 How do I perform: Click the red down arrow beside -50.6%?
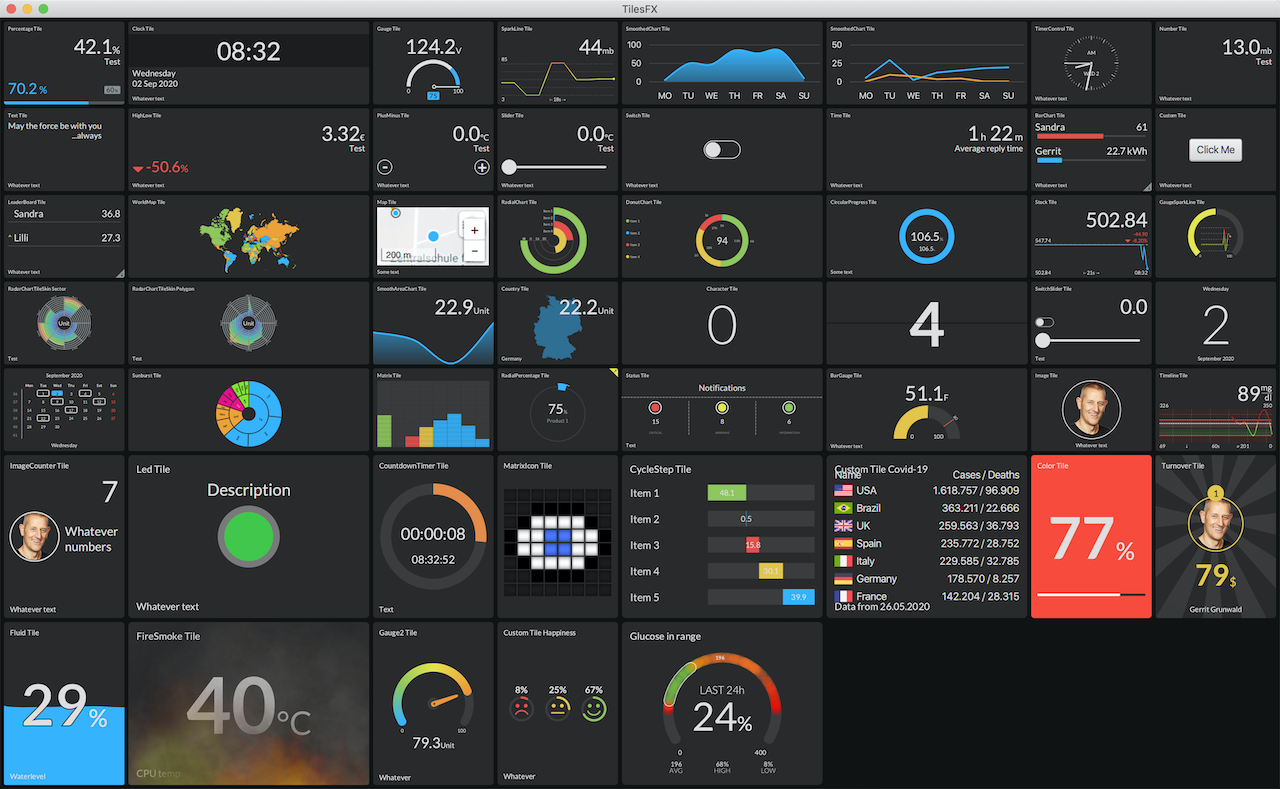pos(138,169)
